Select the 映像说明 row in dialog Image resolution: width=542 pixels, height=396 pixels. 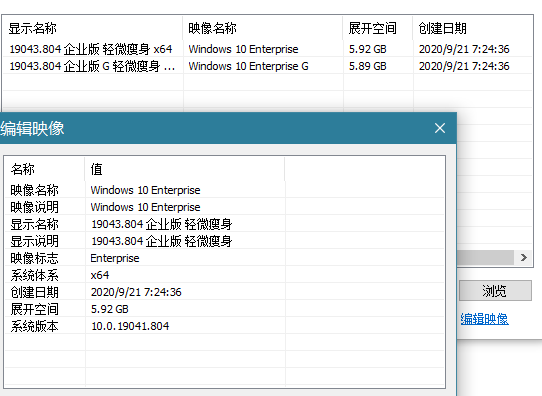225,207
